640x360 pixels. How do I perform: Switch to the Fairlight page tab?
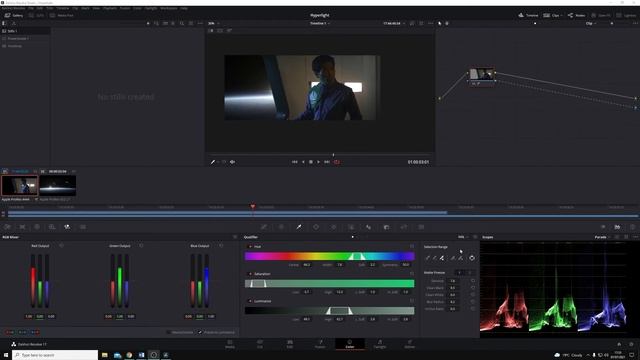pos(380,344)
